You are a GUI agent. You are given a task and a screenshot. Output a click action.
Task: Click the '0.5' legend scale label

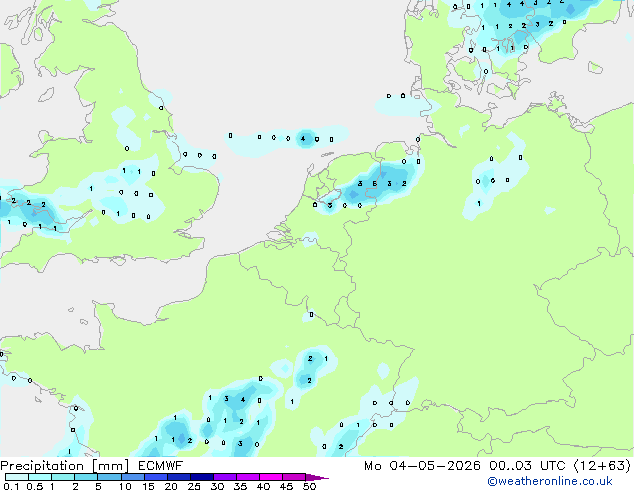tap(35, 486)
